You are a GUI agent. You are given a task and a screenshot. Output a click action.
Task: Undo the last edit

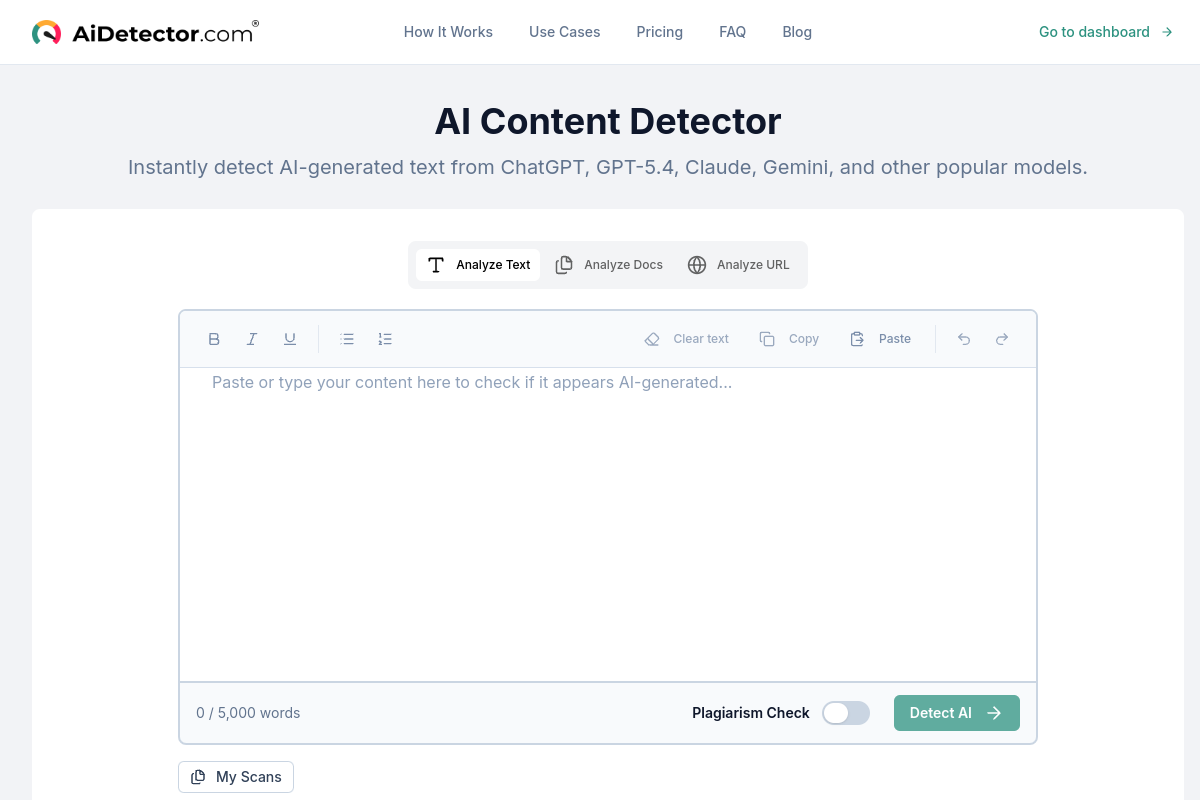964,339
